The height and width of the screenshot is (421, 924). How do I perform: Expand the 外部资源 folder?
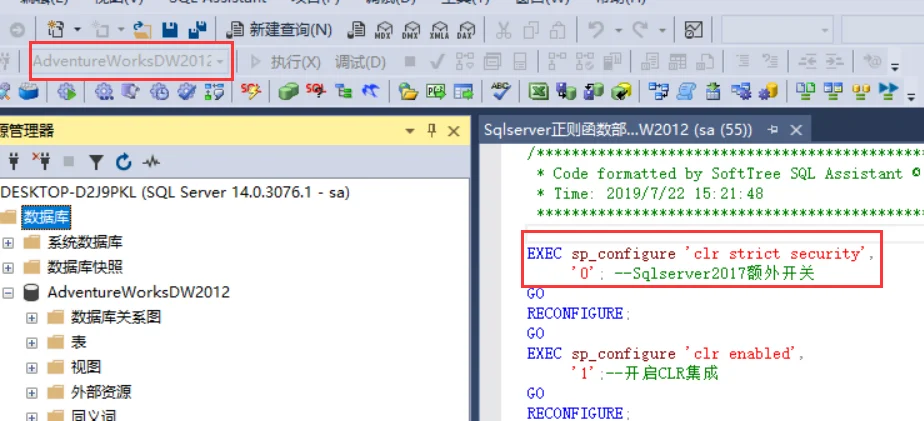coord(32,392)
